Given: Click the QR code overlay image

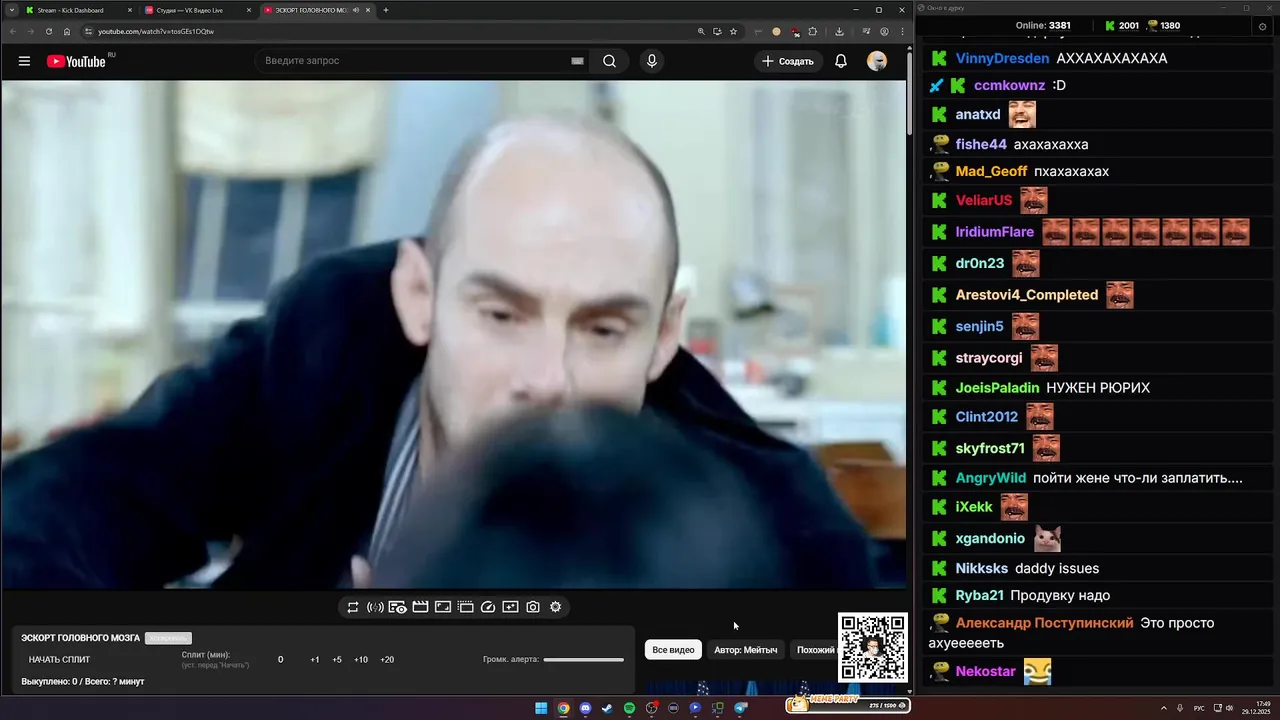Looking at the screenshot, I should pyautogui.click(x=872, y=648).
